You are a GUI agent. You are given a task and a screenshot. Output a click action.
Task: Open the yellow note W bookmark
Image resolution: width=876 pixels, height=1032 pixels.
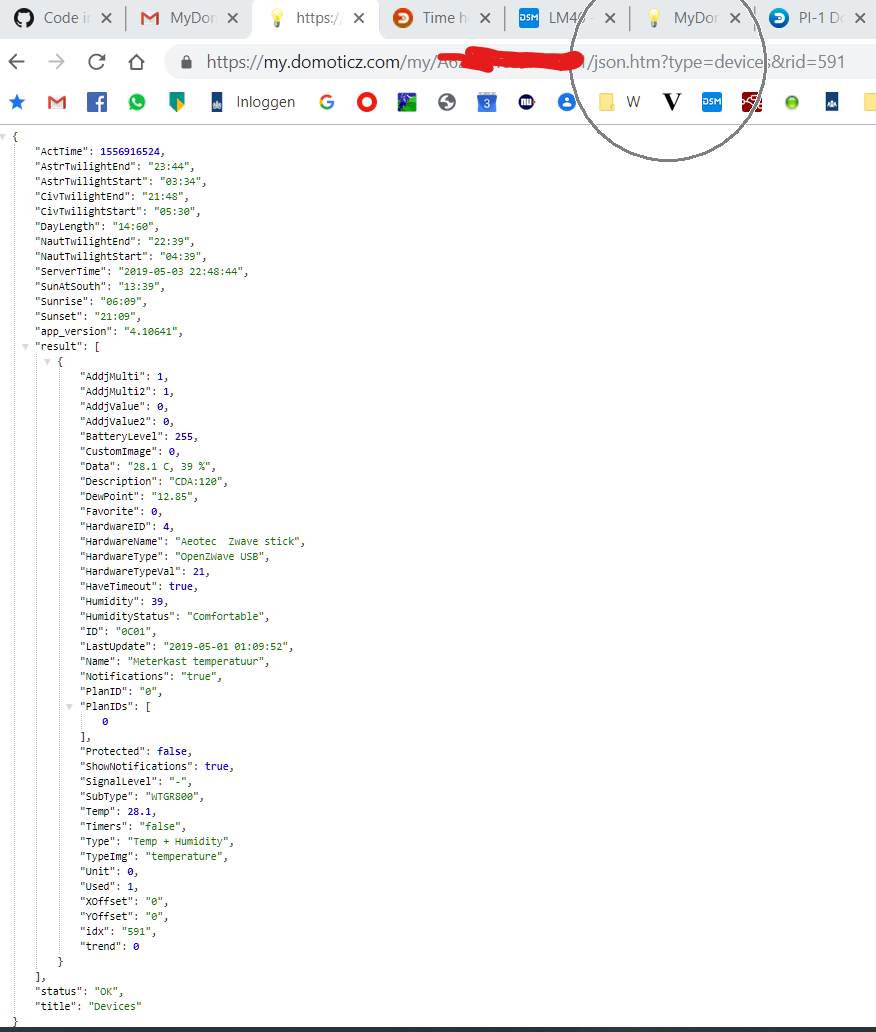pyautogui.click(x=620, y=102)
